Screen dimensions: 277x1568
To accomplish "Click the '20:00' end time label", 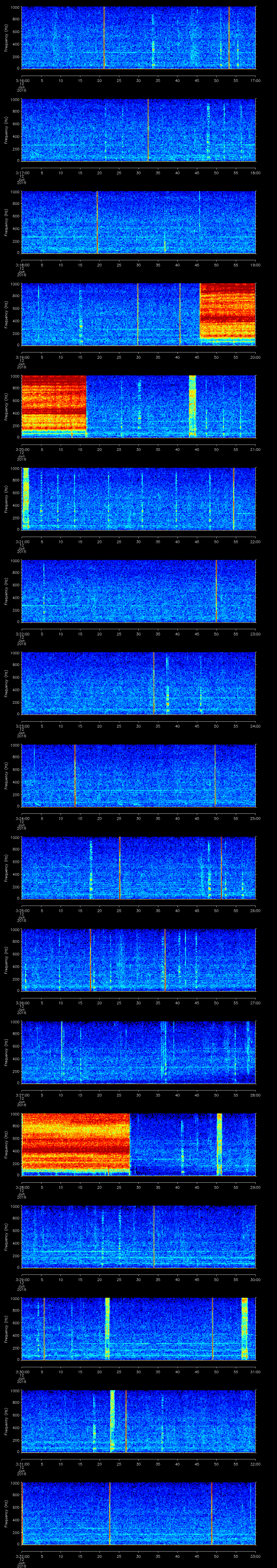I will point(255,357).
